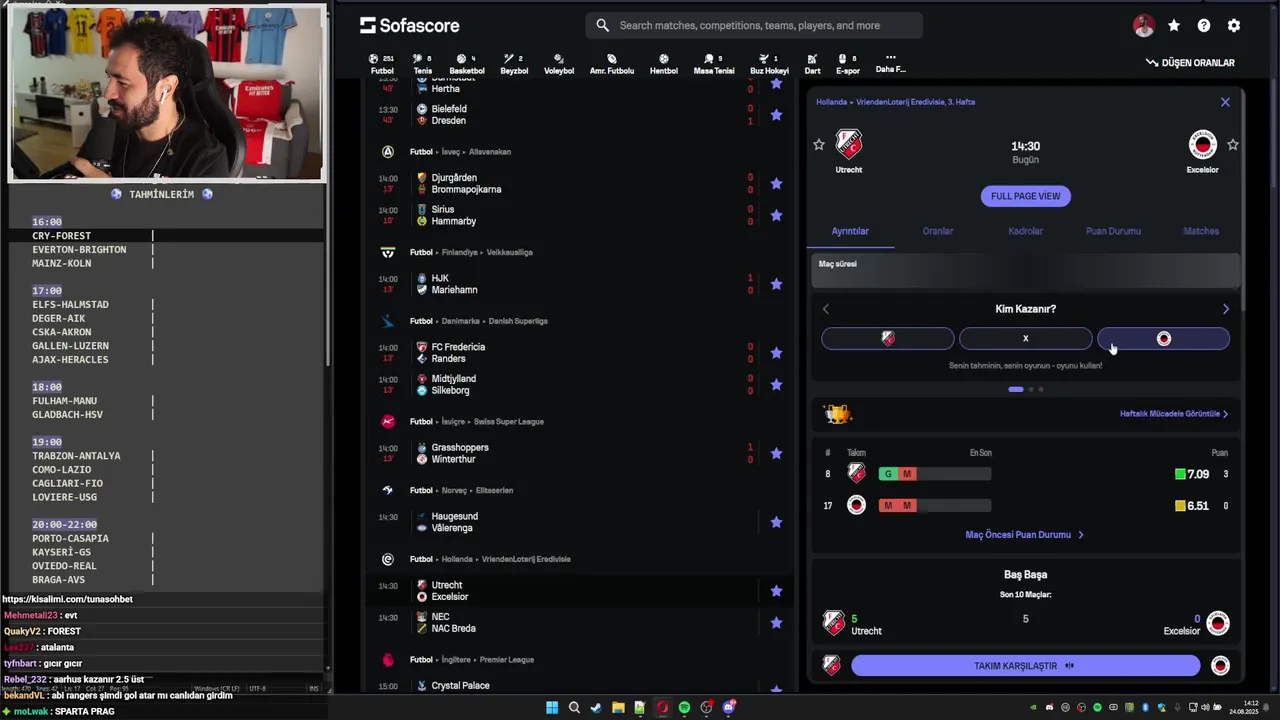This screenshot has height=720, width=1280.
Task: Open the settings gear icon
Action: tap(1234, 26)
